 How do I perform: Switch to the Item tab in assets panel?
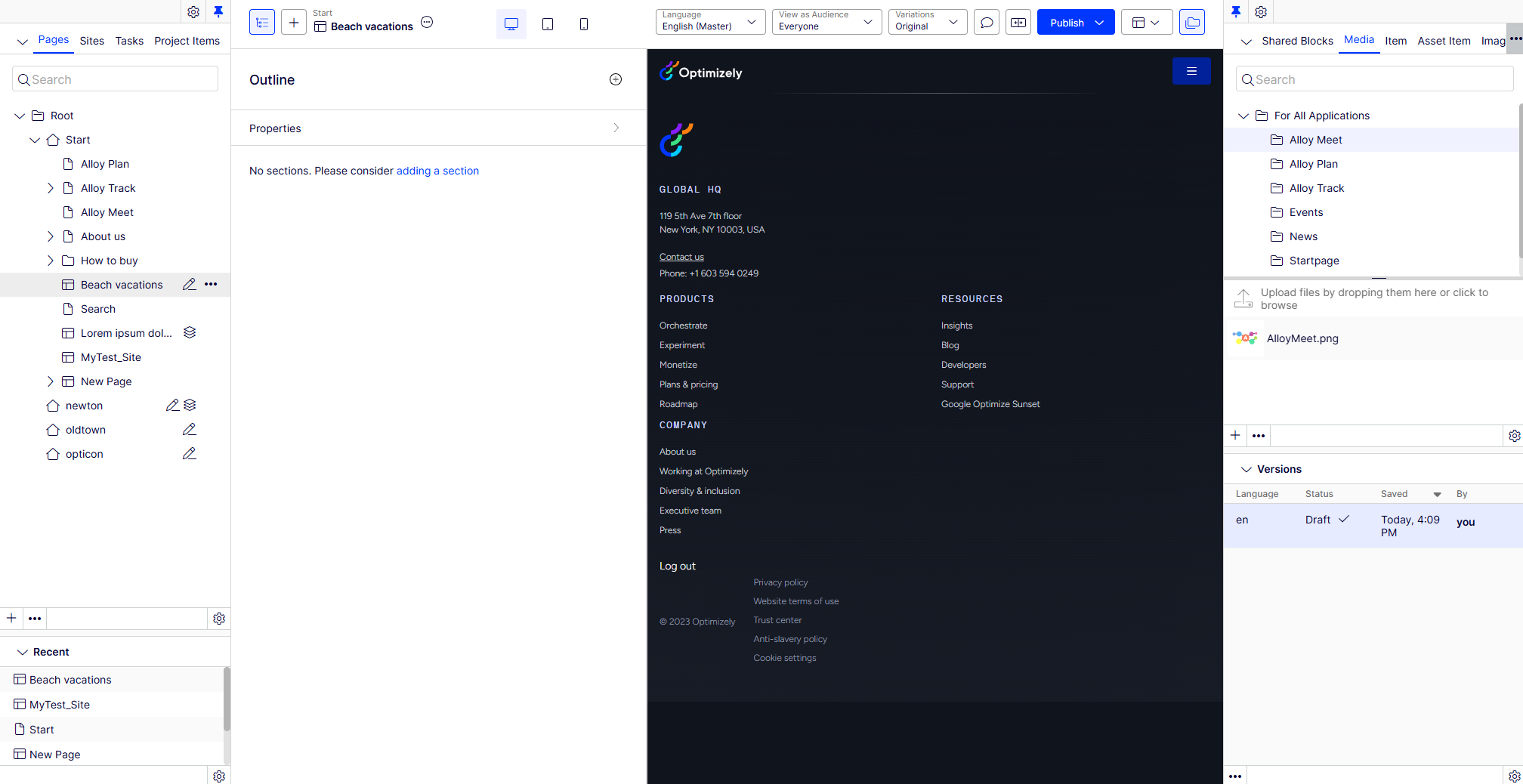(x=1395, y=41)
